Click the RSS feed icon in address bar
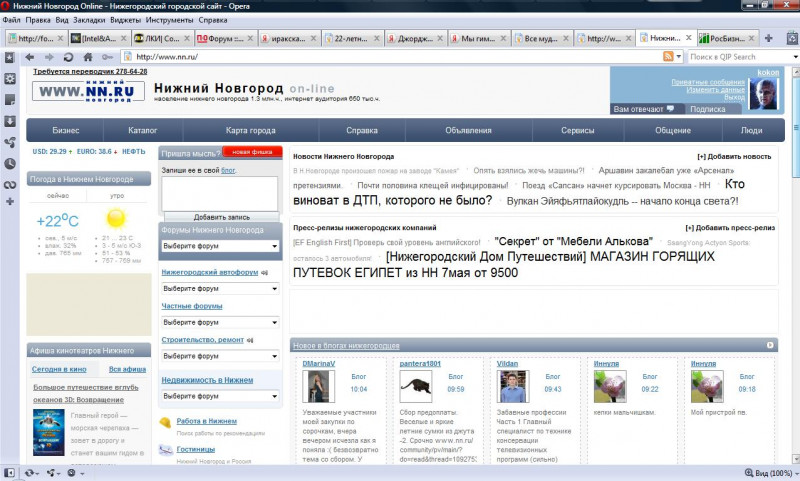Screen dimensions: 800x481 666,57
